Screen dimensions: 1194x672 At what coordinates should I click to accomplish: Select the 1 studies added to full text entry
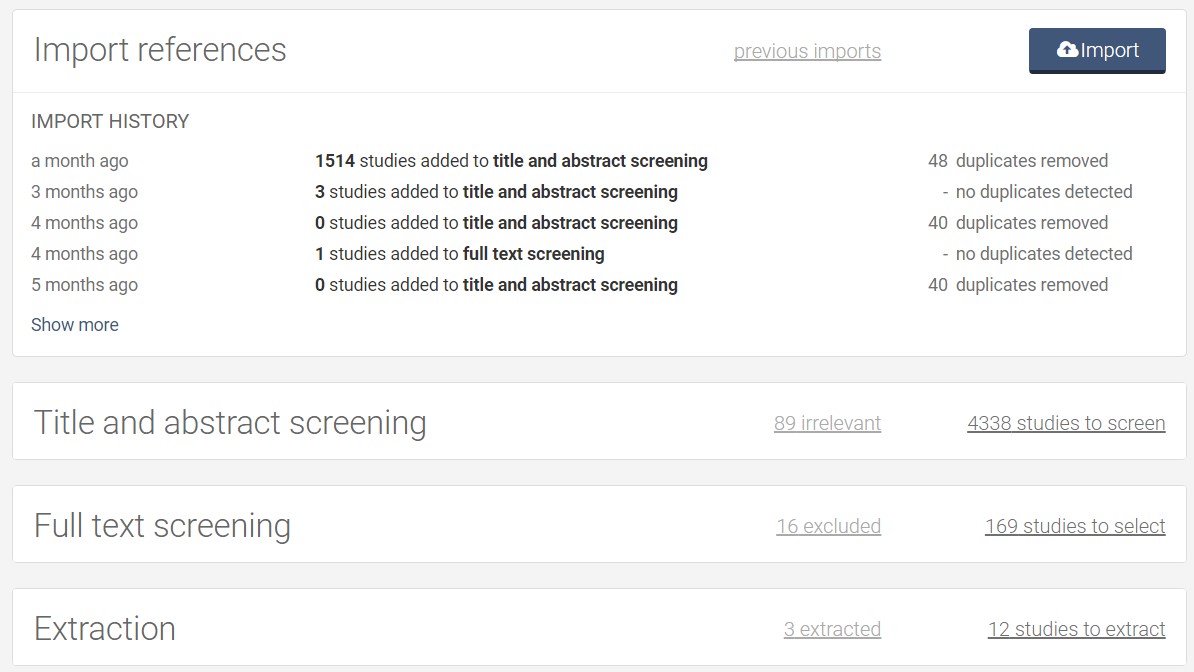pos(459,254)
